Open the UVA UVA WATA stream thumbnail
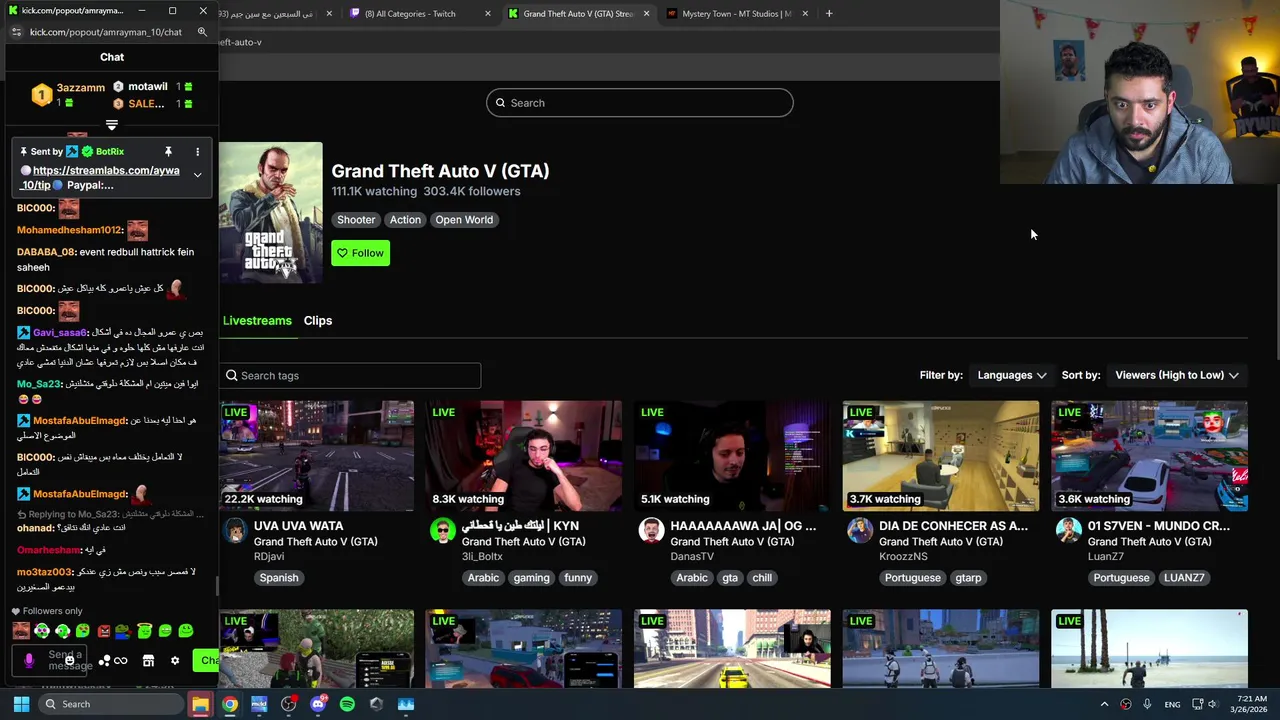The image size is (1280, 720). point(316,456)
